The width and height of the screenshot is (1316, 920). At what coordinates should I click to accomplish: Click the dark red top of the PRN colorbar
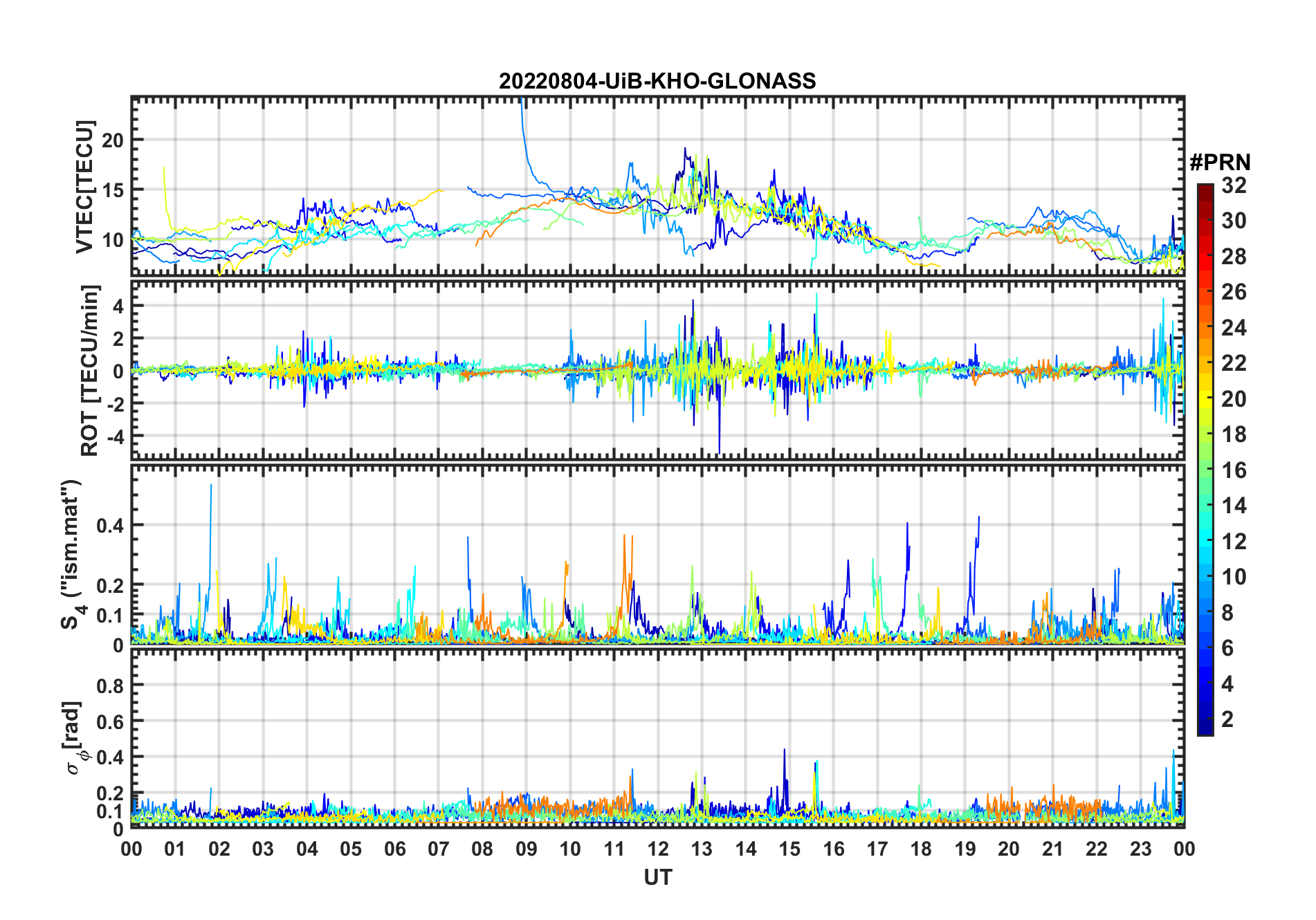(x=1205, y=190)
